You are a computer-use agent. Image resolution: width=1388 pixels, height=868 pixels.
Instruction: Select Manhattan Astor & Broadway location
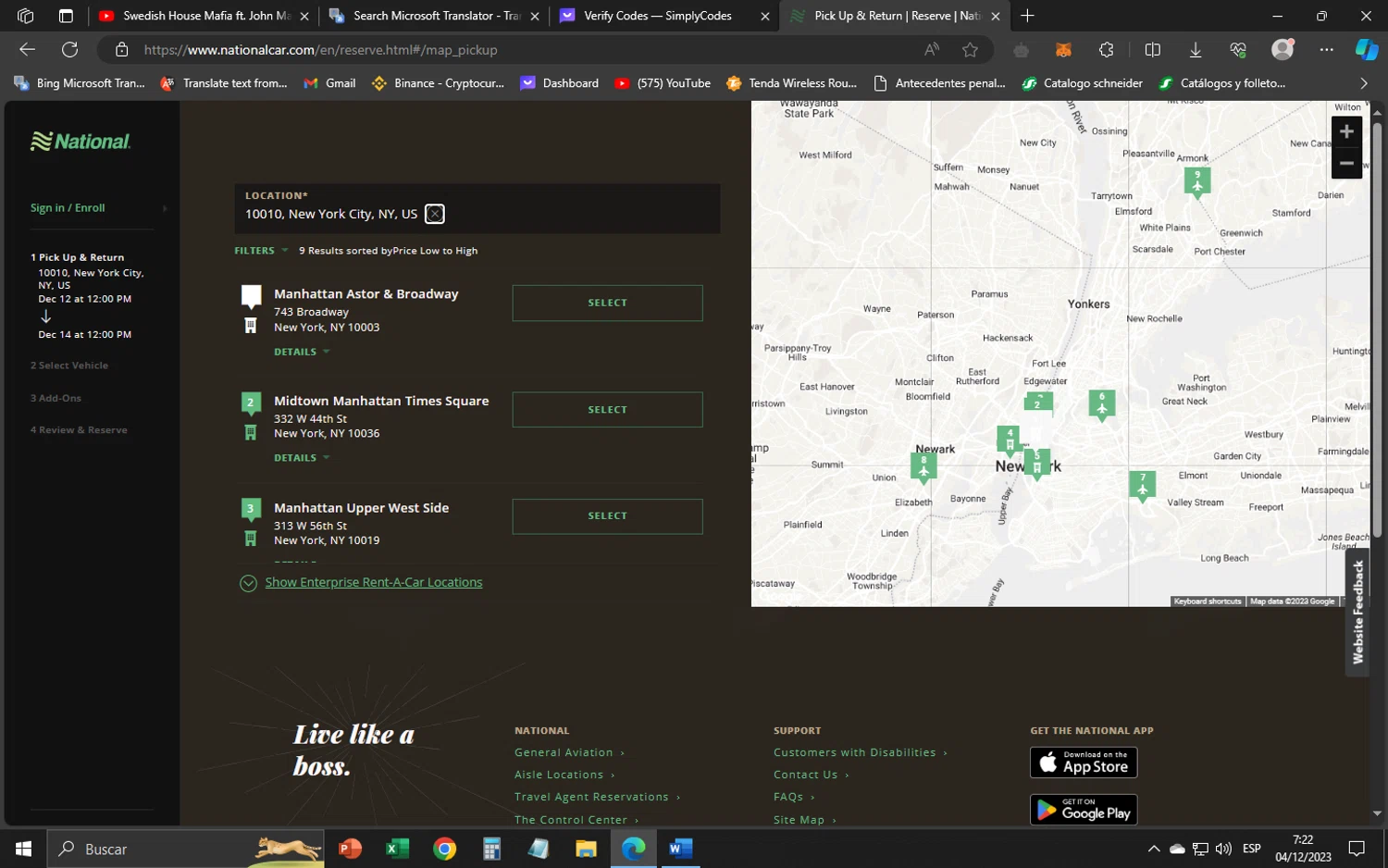(607, 303)
